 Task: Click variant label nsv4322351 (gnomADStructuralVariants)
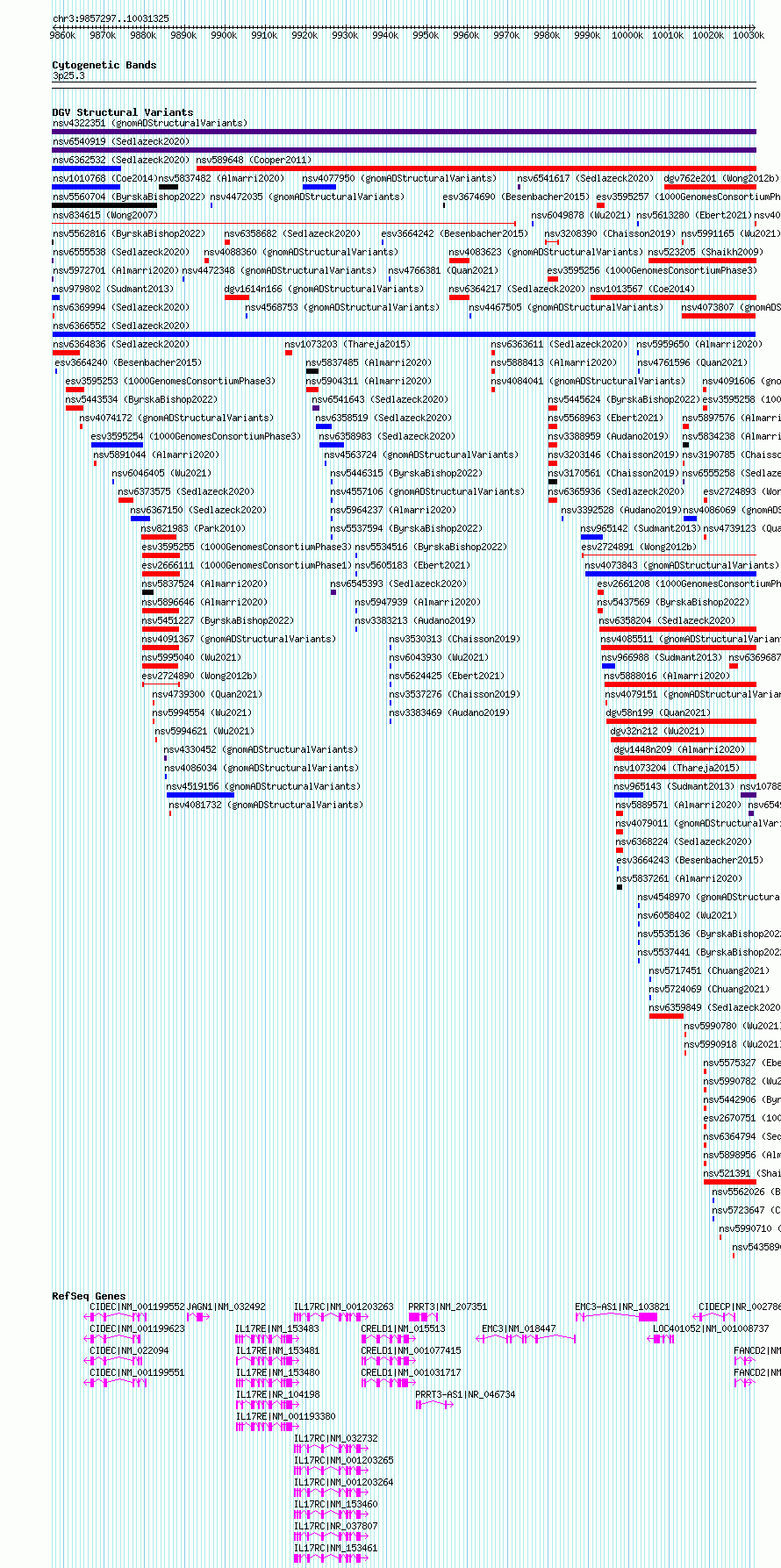pyautogui.click(x=150, y=123)
